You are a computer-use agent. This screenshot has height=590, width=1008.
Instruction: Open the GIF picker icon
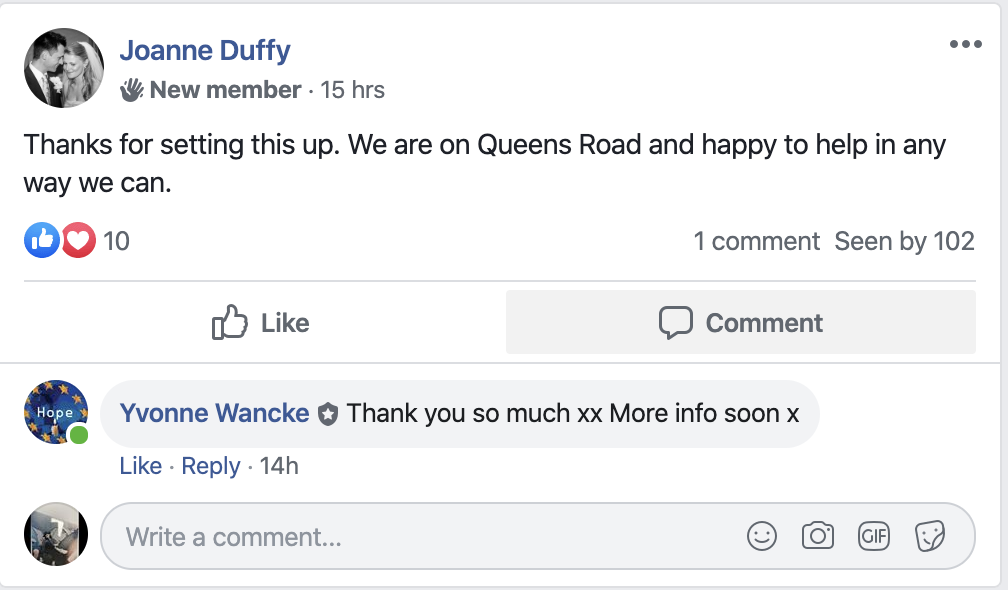click(x=874, y=537)
